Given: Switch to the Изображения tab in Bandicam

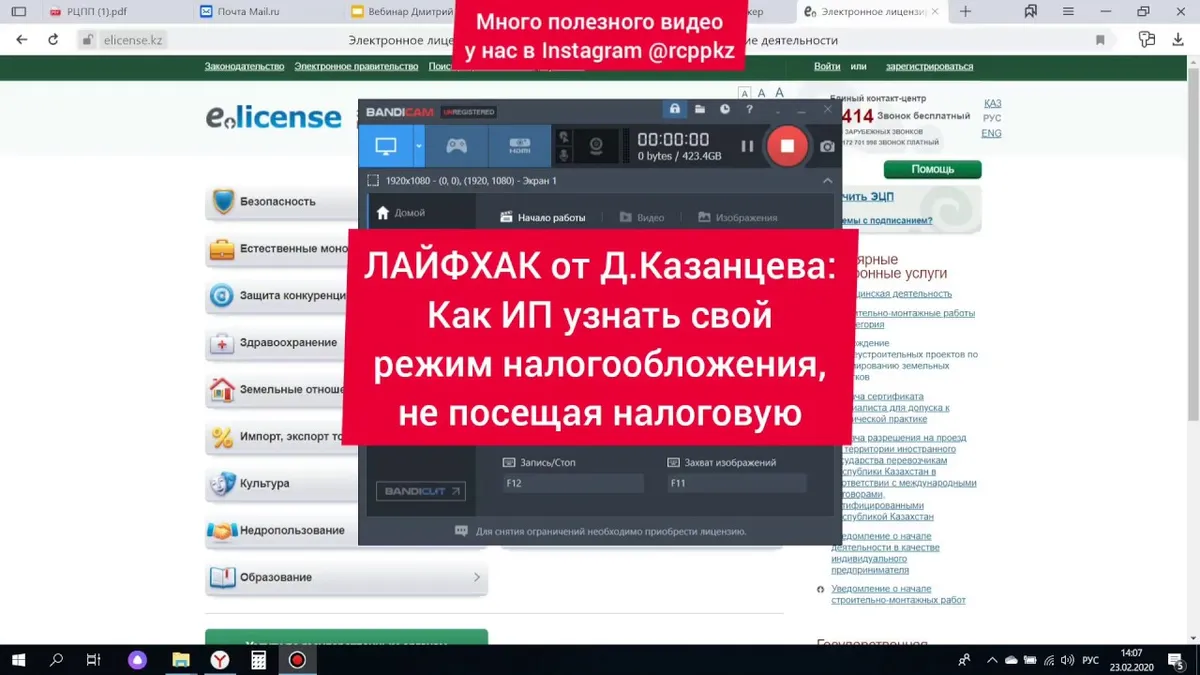Looking at the screenshot, I should (738, 217).
